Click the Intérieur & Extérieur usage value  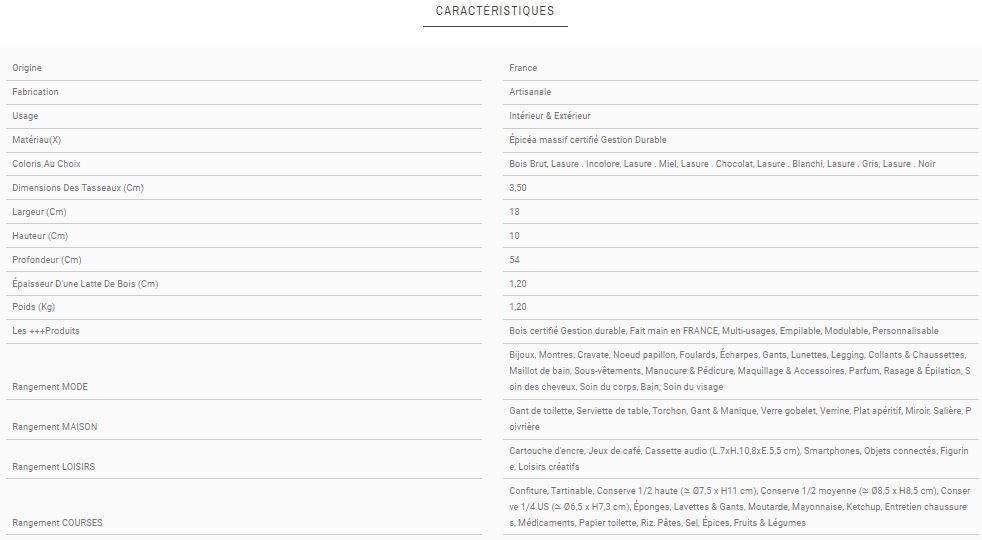550,116
